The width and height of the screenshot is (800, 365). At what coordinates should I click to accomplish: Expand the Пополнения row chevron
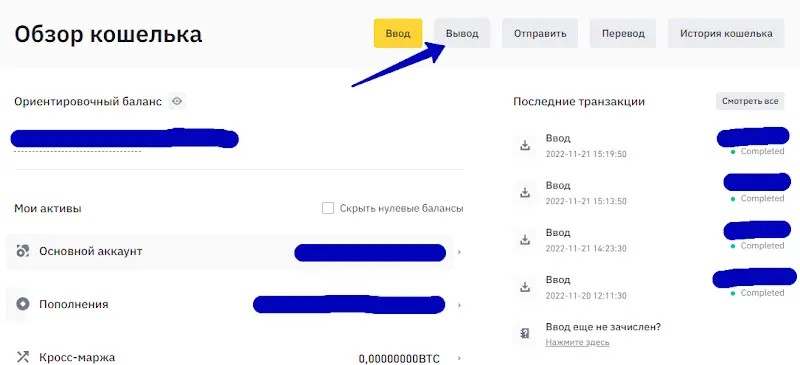(x=459, y=305)
